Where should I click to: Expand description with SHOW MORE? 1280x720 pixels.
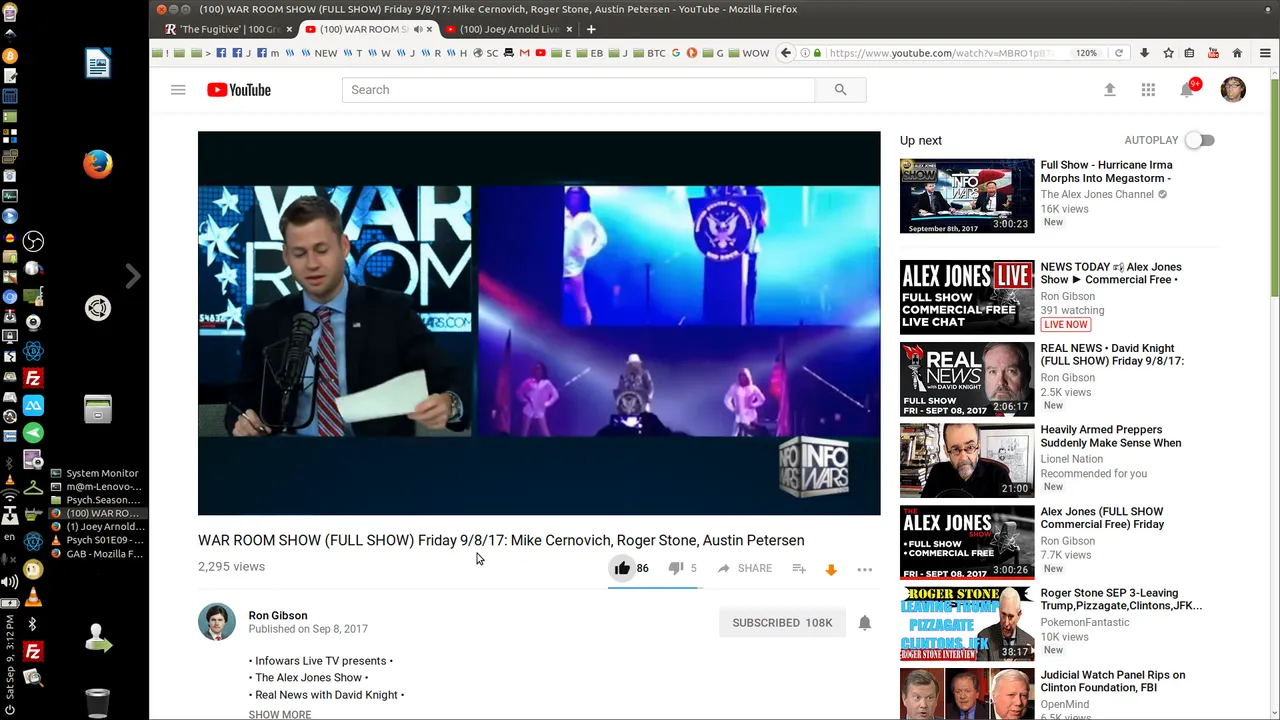tap(280, 714)
